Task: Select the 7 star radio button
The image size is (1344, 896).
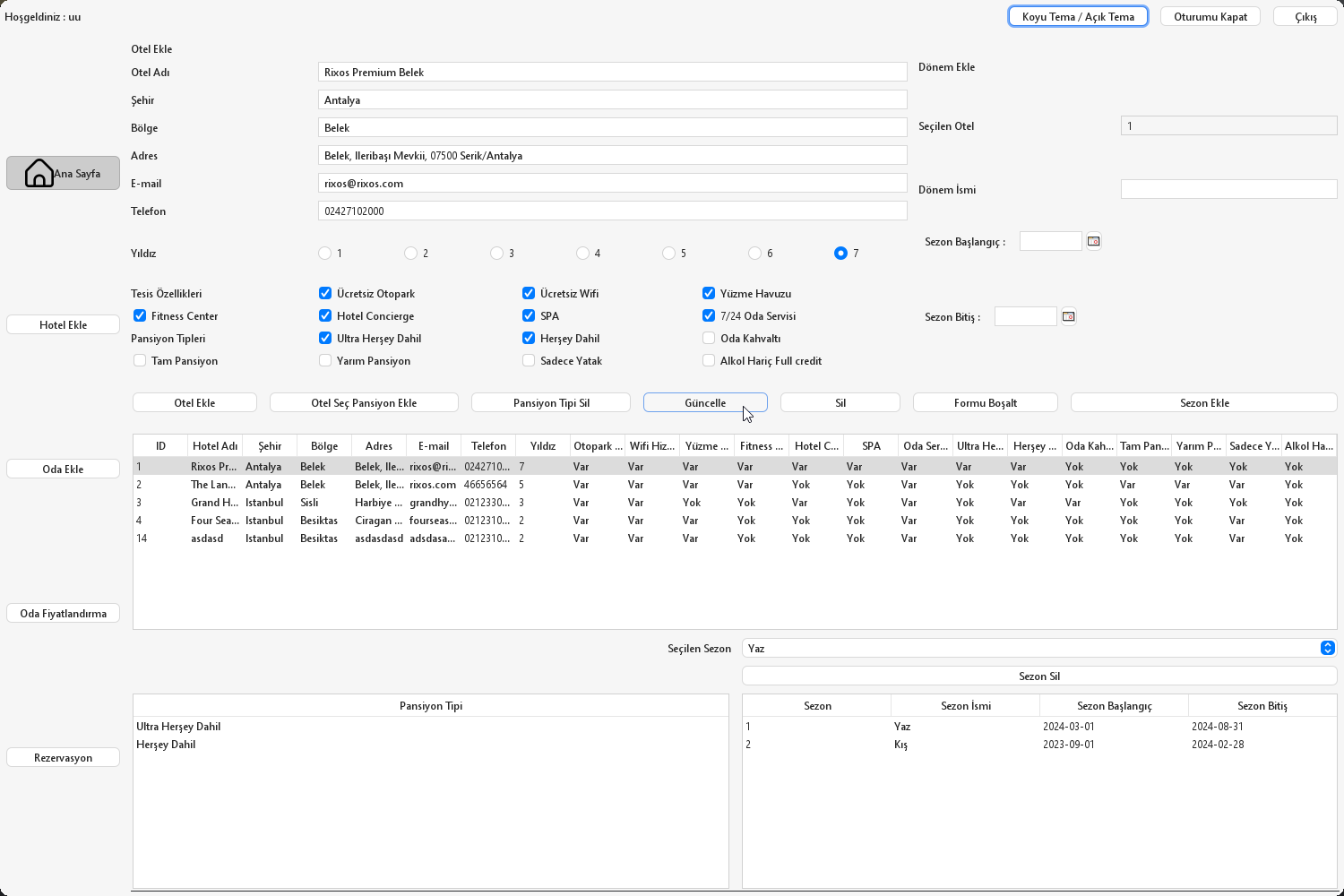Action: [840, 254]
